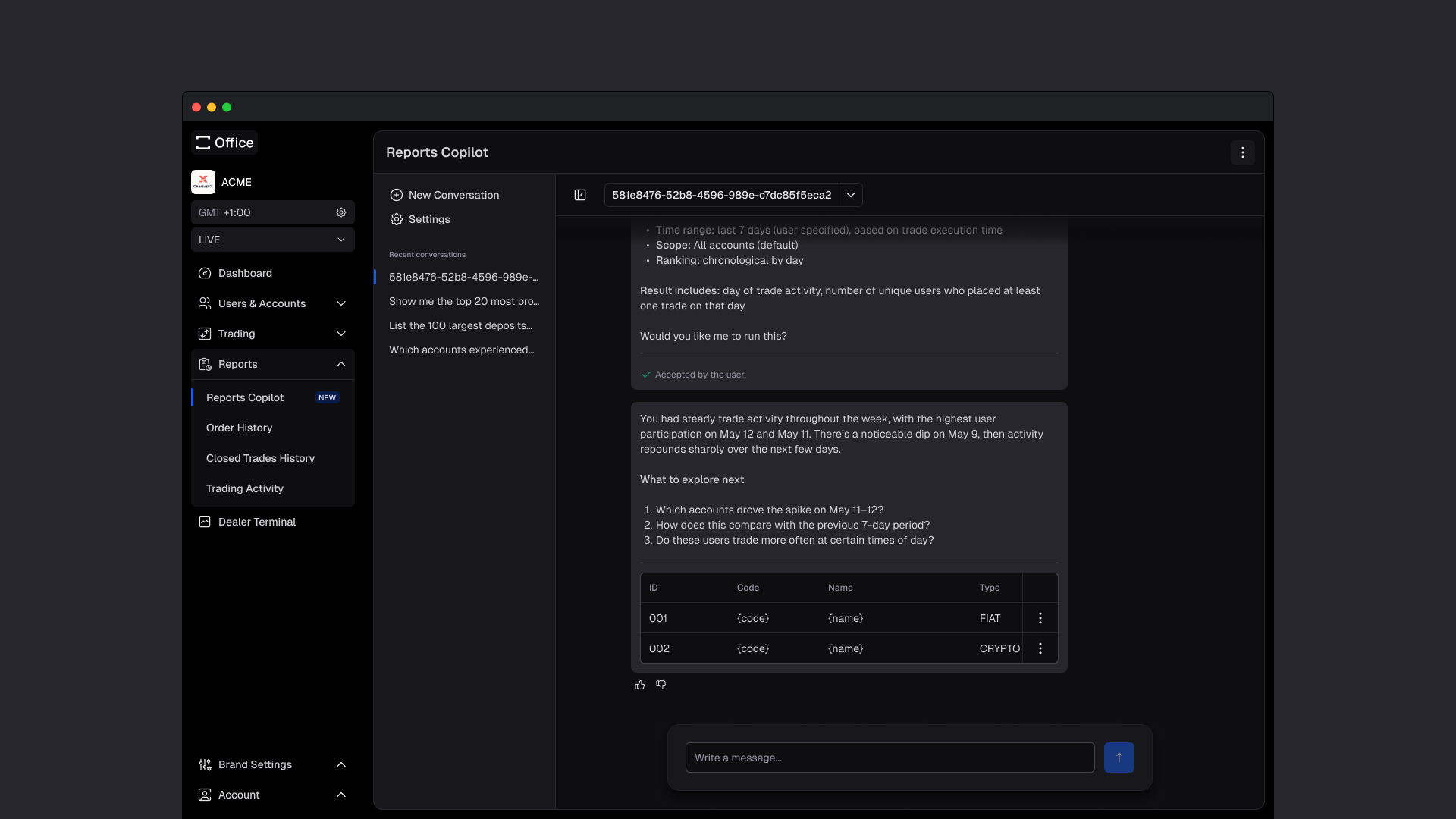Open timezone settings gear icon

tap(341, 212)
